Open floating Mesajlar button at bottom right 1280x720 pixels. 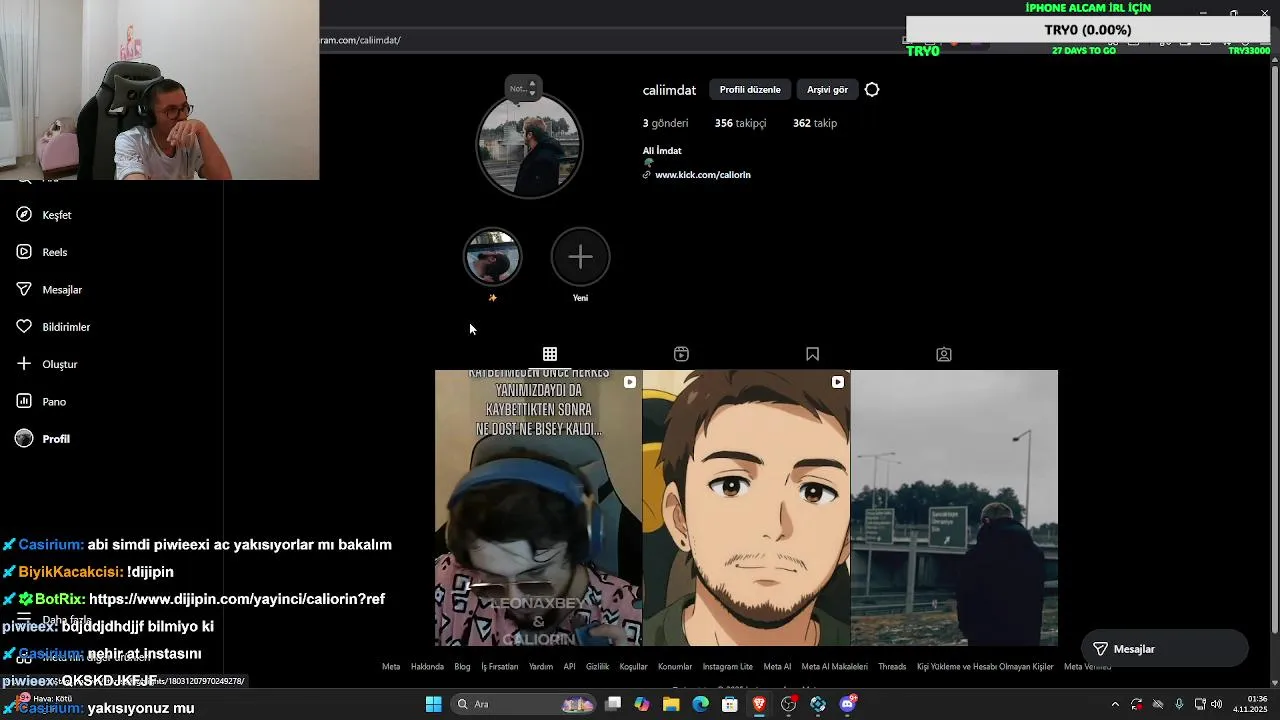click(x=1165, y=649)
